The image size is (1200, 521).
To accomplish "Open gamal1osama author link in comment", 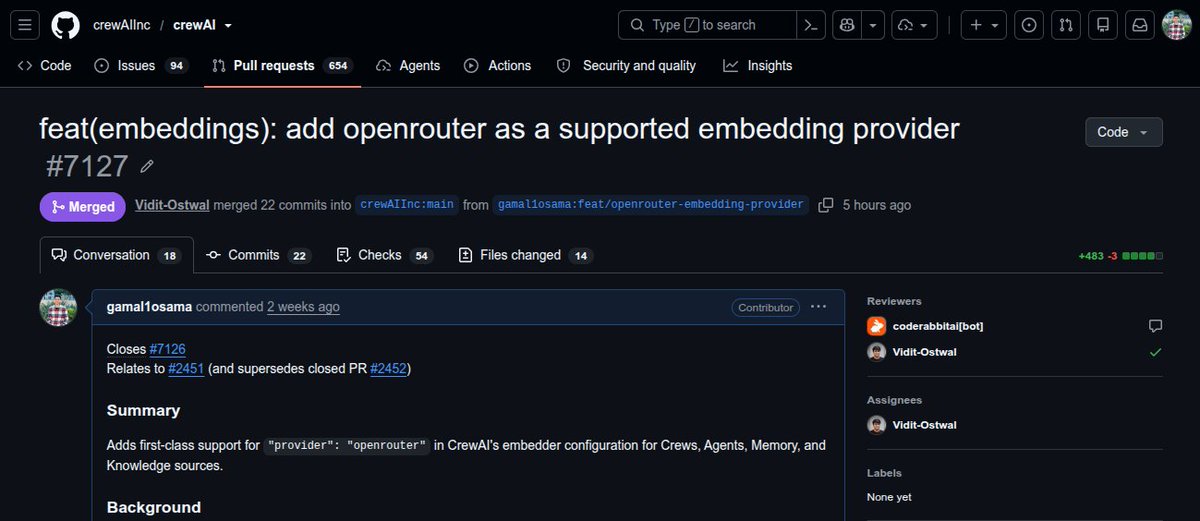I will pyautogui.click(x=149, y=307).
